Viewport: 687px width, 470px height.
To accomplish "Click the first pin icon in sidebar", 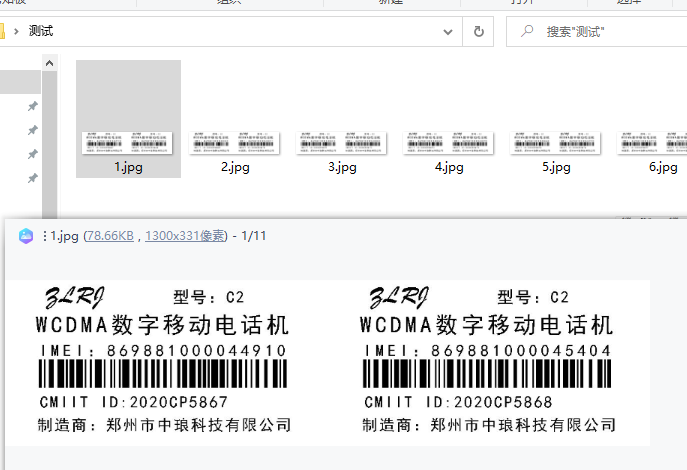I will click(32, 106).
